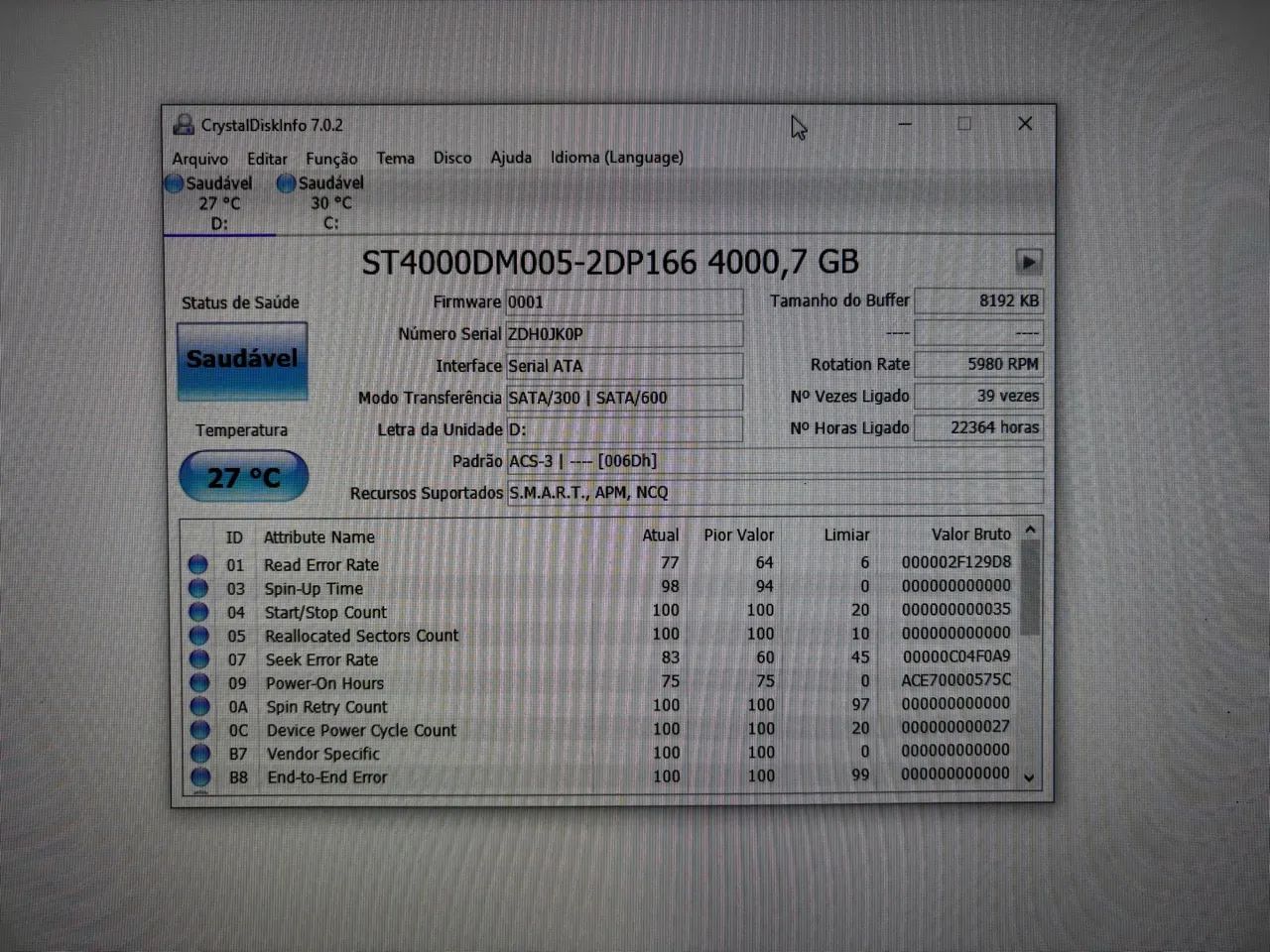Image resolution: width=1270 pixels, height=952 pixels.
Task: Click the status circle for Spin Retry Count
Action: pos(200,707)
